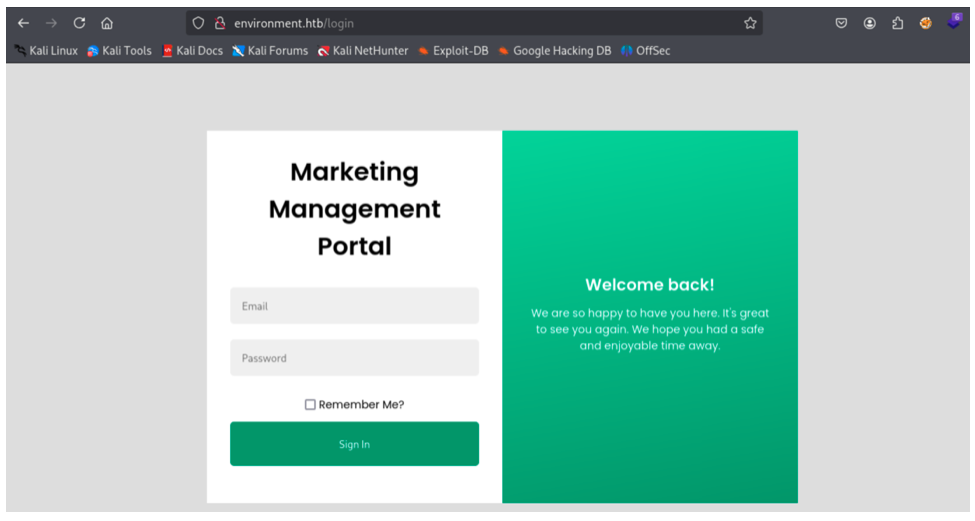975x521 pixels.
Task: Open the Google Hacking DB bookmark
Action: [555, 51]
